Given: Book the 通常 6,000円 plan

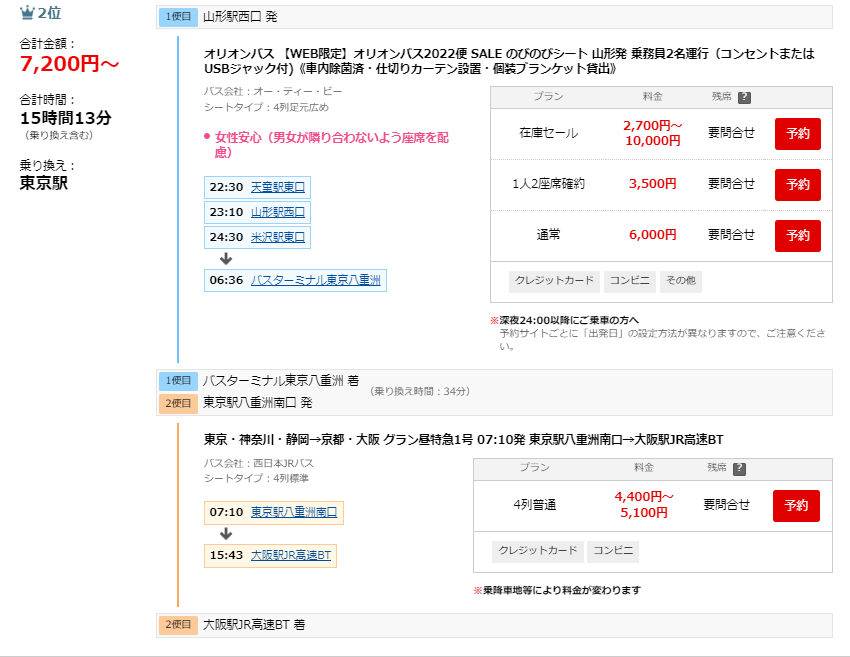Looking at the screenshot, I should pyautogui.click(x=797, y=235).
